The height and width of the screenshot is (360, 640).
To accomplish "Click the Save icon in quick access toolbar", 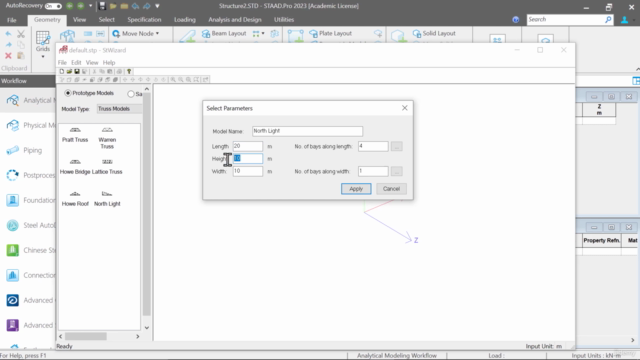I will (102, 6).
